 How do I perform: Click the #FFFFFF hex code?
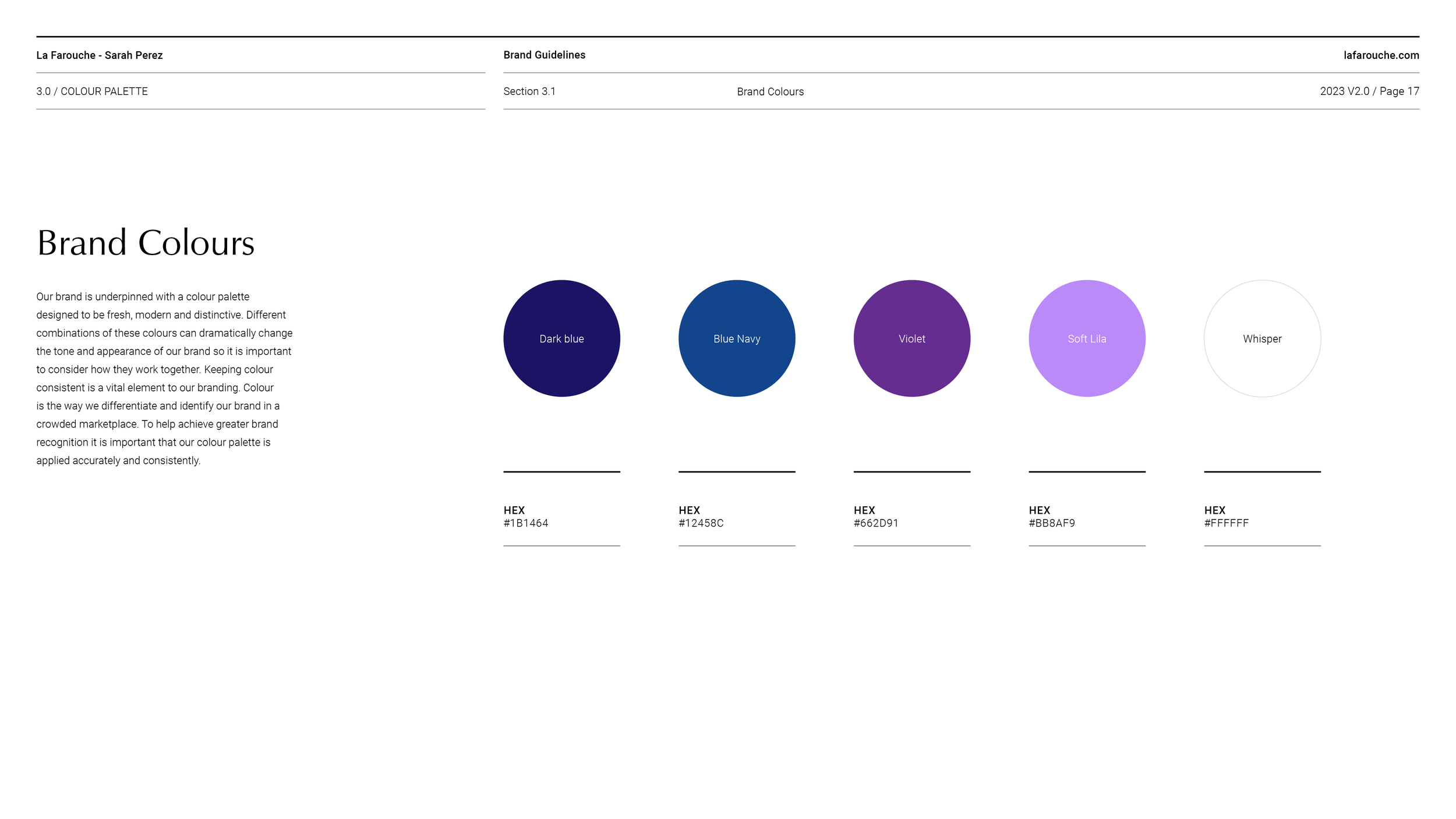(1226, 523)
